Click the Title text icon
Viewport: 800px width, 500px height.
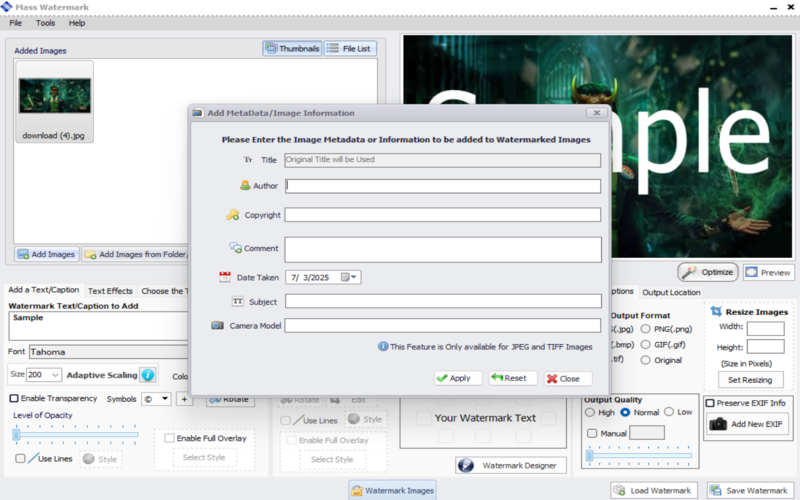[x=248, y=160]
